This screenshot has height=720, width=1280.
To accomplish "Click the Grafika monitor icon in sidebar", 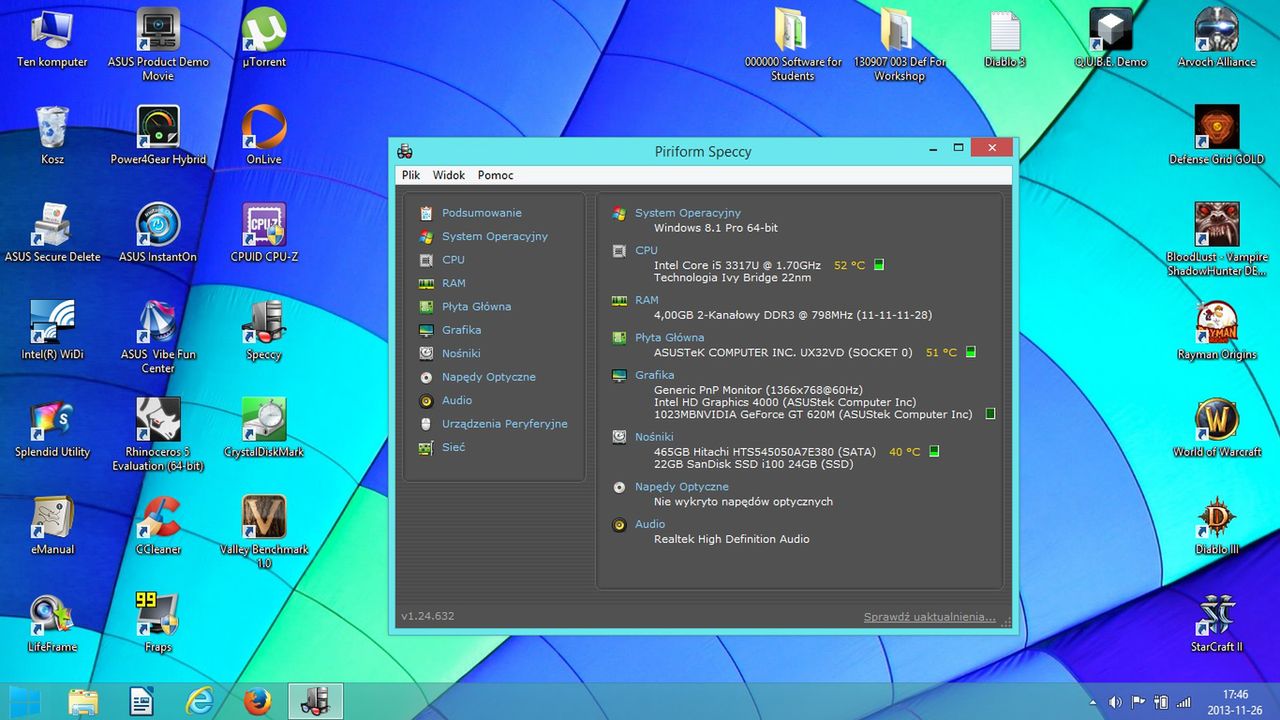I will [x=426, y=330].
